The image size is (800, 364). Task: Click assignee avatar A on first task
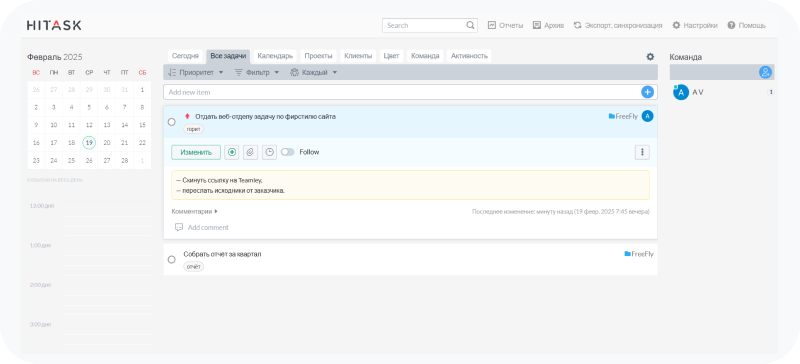[x=647, y=116]
